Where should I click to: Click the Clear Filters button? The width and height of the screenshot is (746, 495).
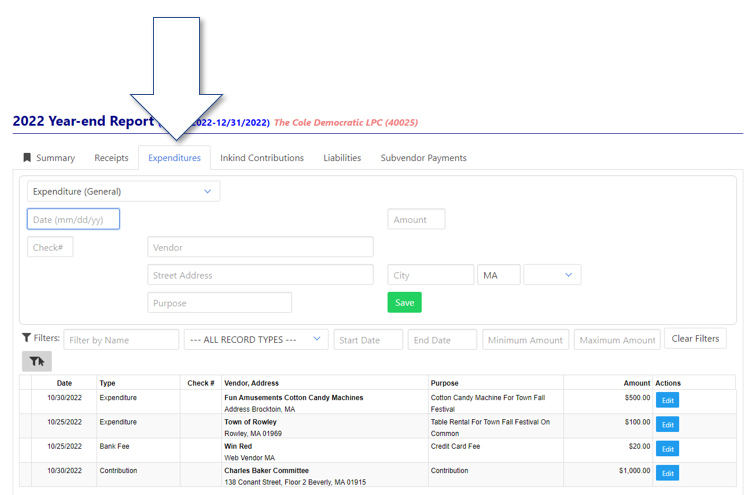[695, 339]
